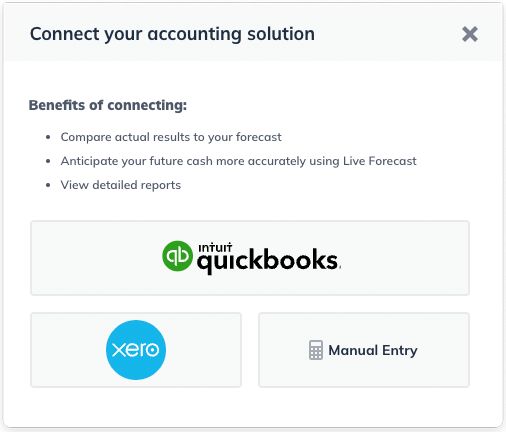Viewport: 506px width, 432px height.
Task: Click the Benefits of connecting heading
Action: click(108, 105)
